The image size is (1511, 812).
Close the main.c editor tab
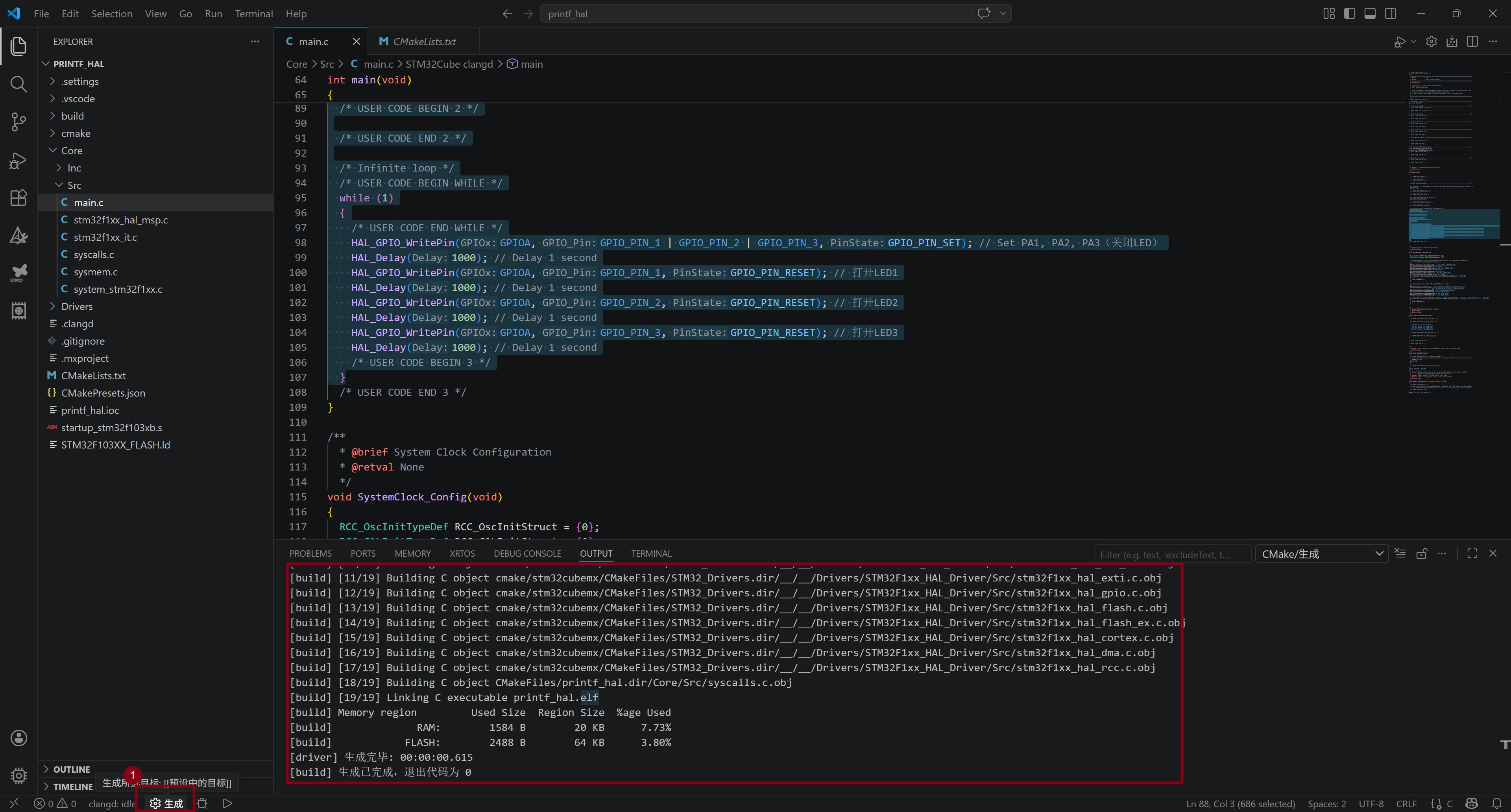(356, 42)
